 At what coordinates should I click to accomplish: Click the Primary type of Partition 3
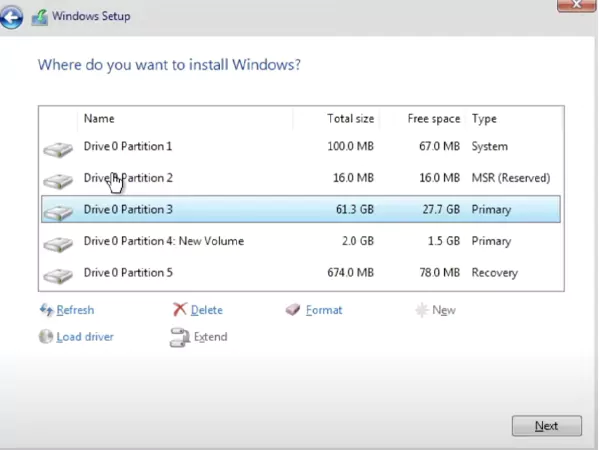[491, 210]
